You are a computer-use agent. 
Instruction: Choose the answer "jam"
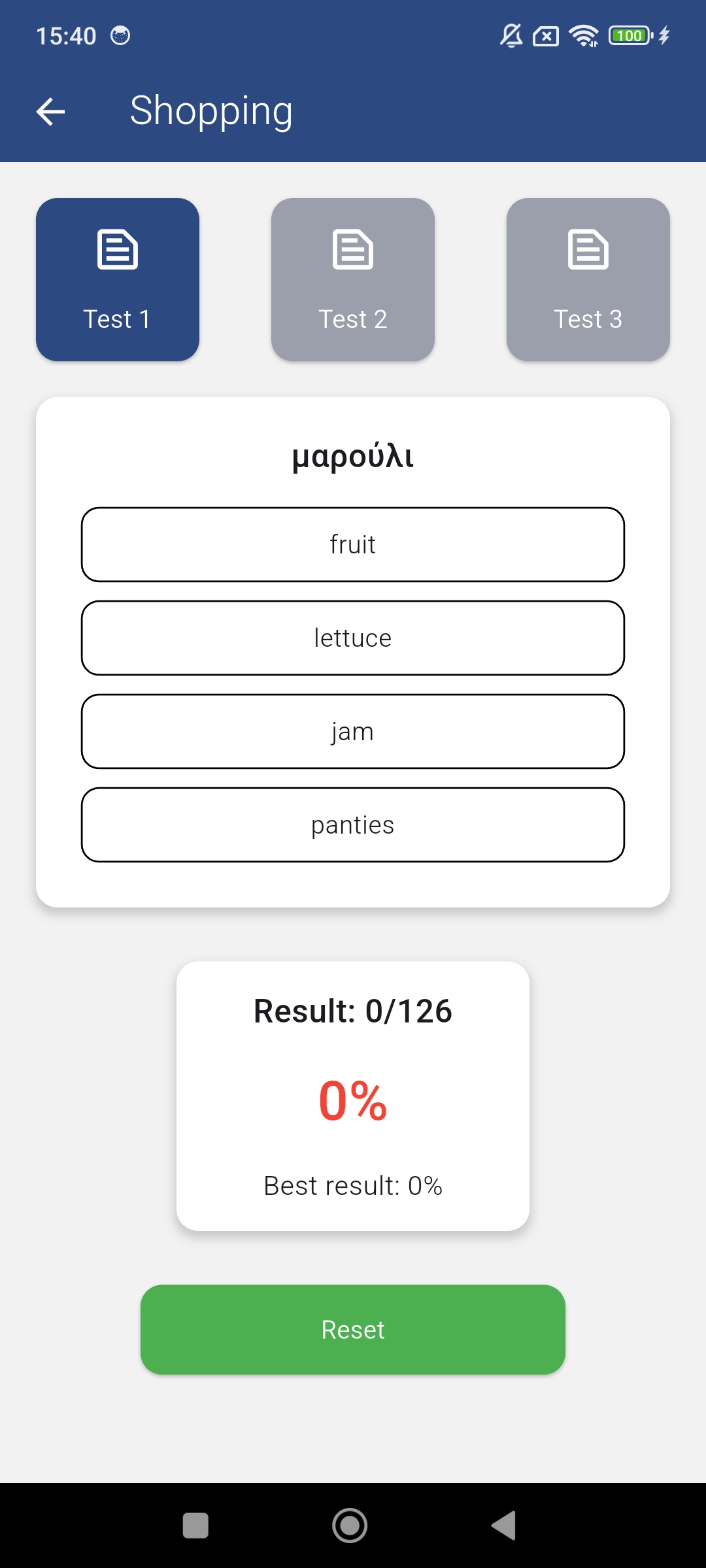pos(353,731)
